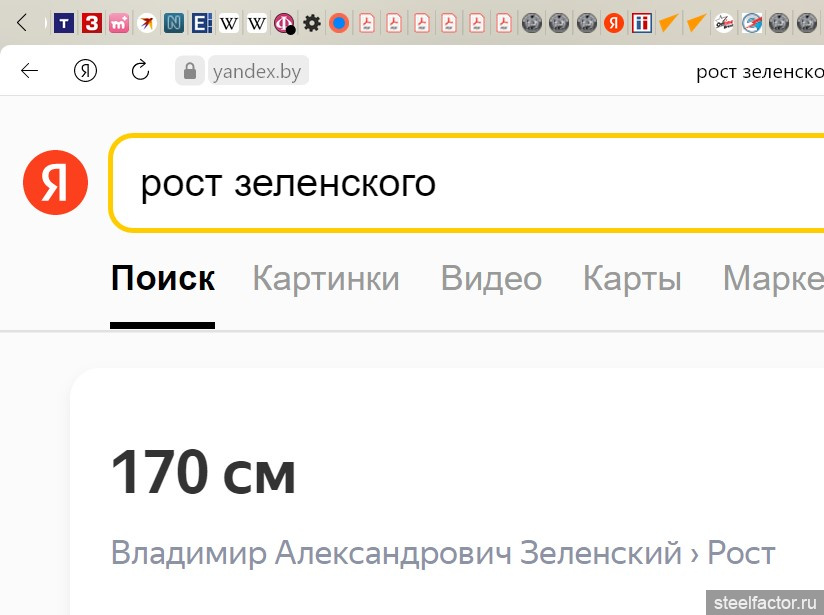The image size is (824, 615).
Task: Select the pink 'Ф' favicon tab
Action: 284,23
